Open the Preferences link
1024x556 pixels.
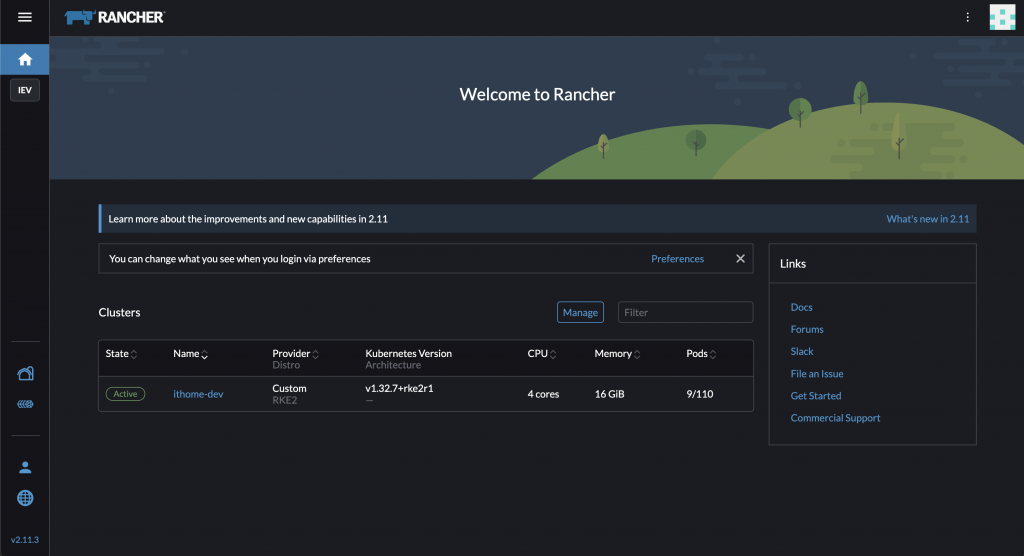click(x=677, y=259)
